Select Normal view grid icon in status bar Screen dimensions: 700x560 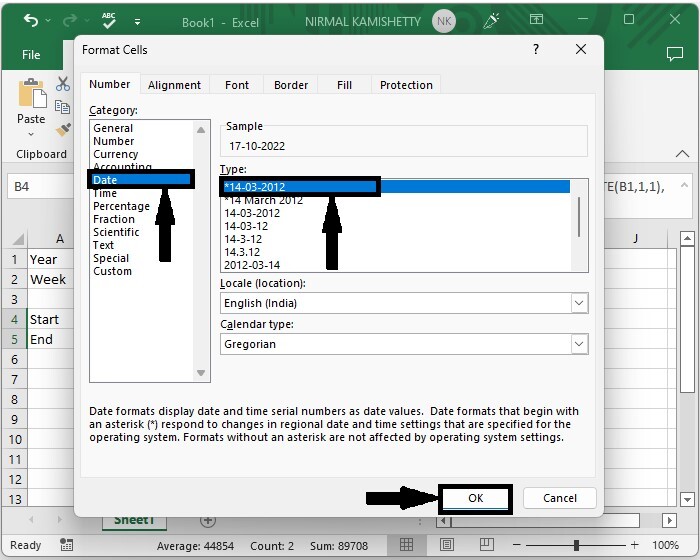406,545
